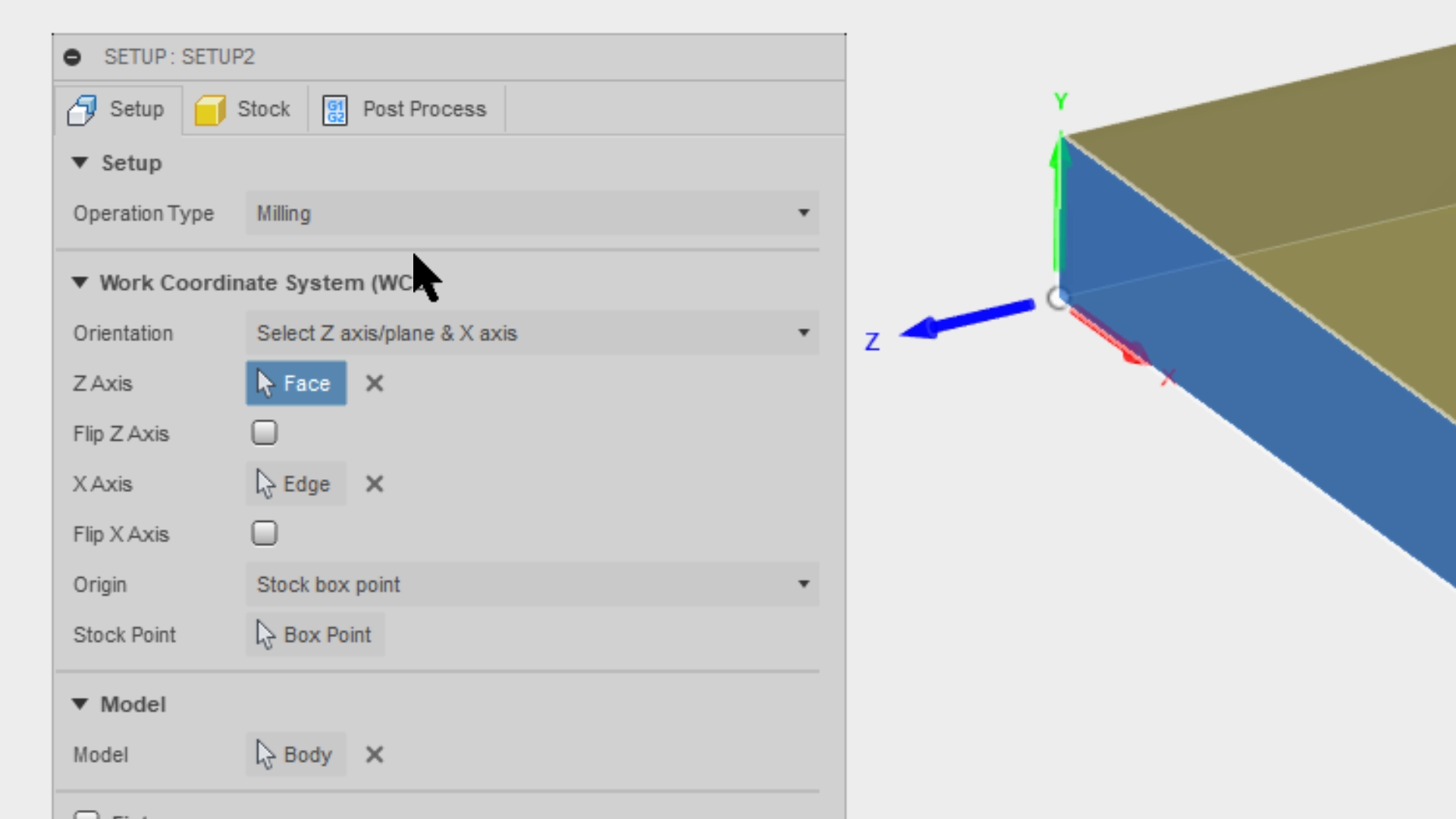Screen dimensions: 1456x819
Task: Collapse the SETUP2 dialog via header circle icon
Action: 73,57
